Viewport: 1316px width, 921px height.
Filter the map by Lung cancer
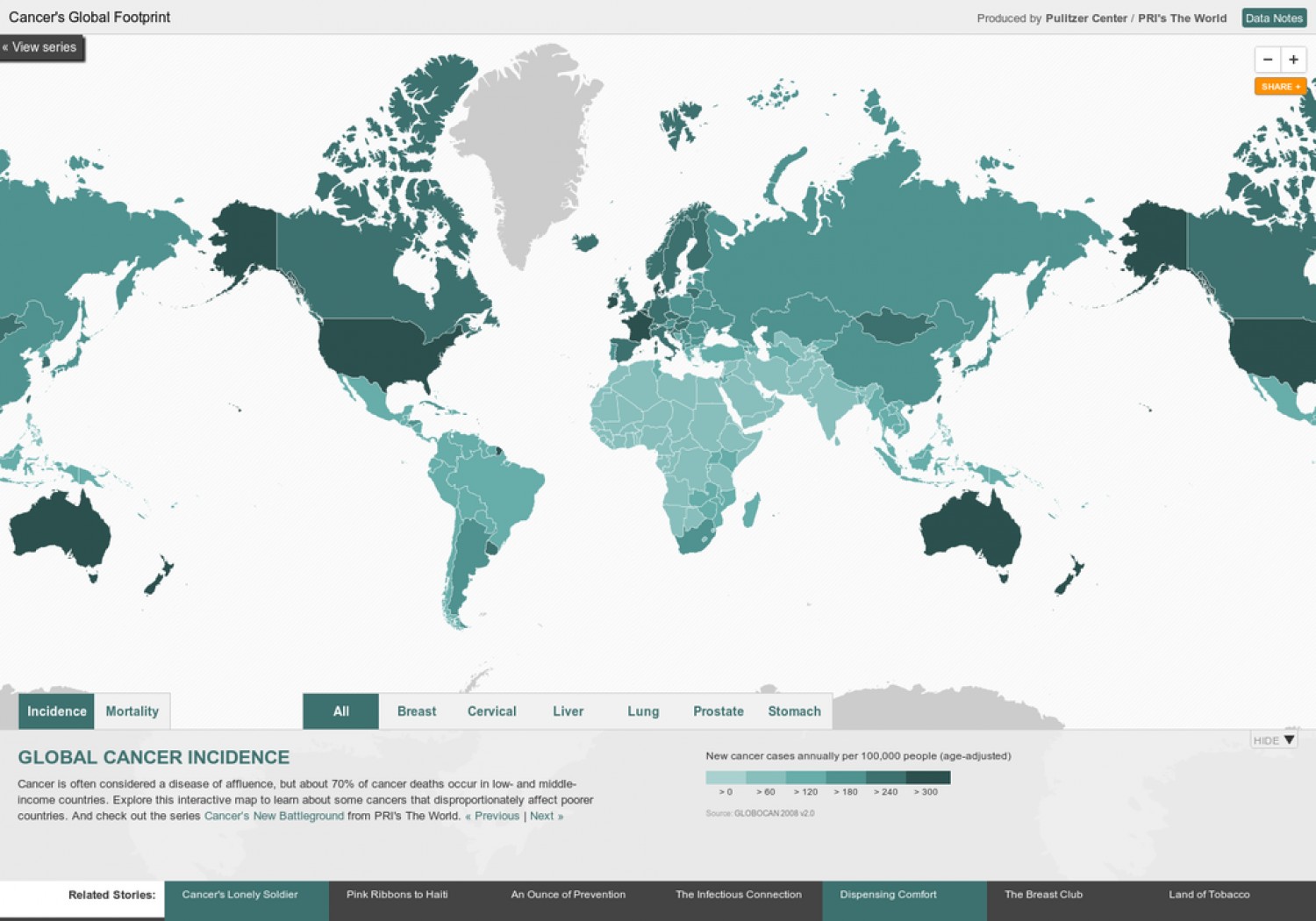pos(643,711)
